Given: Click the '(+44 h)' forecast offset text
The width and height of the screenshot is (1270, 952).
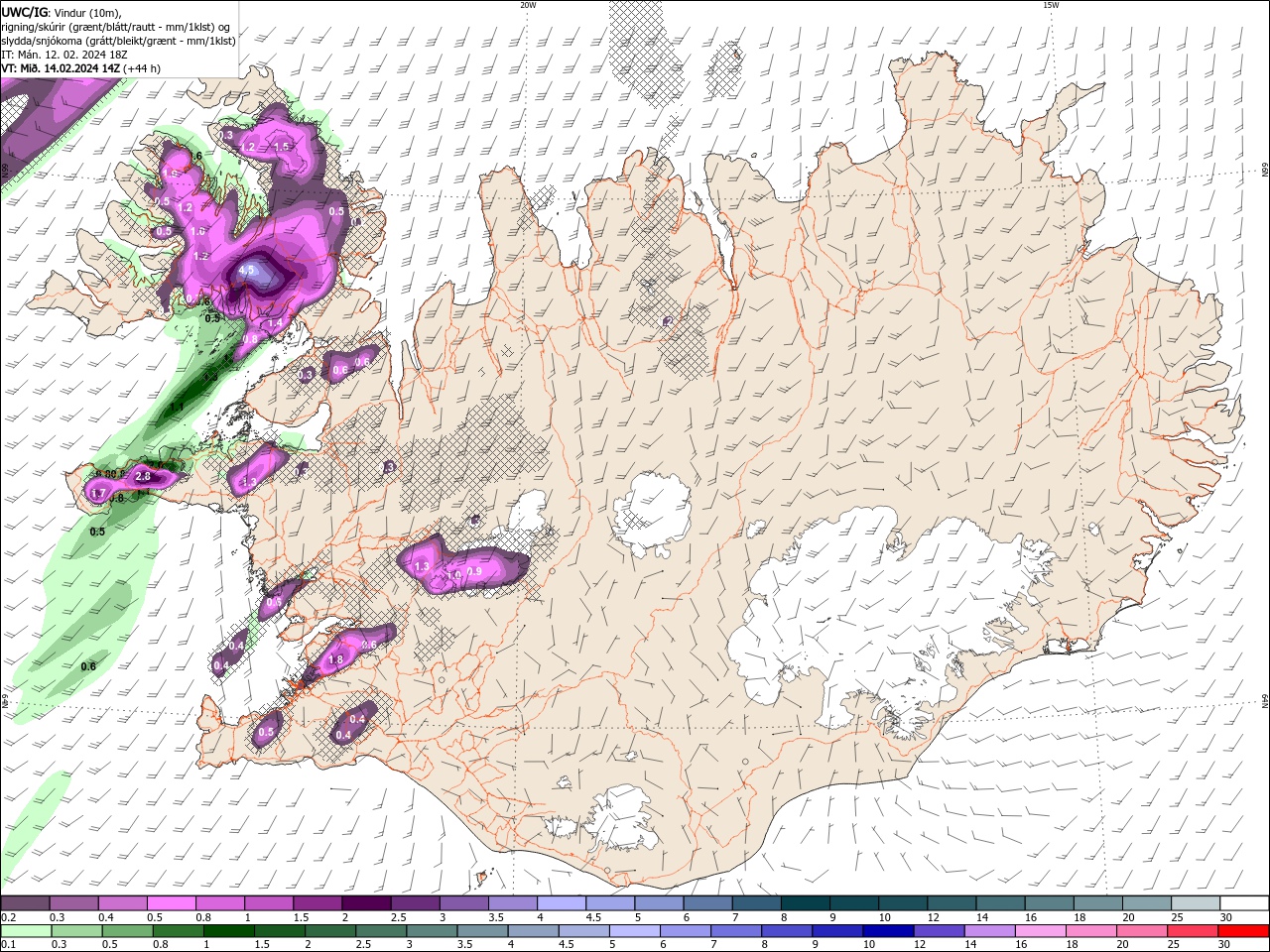Looking at the screenshot, I should click(142, 68).
